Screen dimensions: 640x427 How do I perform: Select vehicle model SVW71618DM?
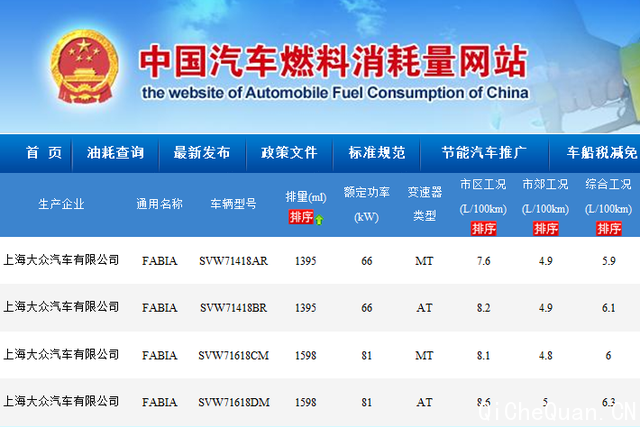(x=234, y=403)
